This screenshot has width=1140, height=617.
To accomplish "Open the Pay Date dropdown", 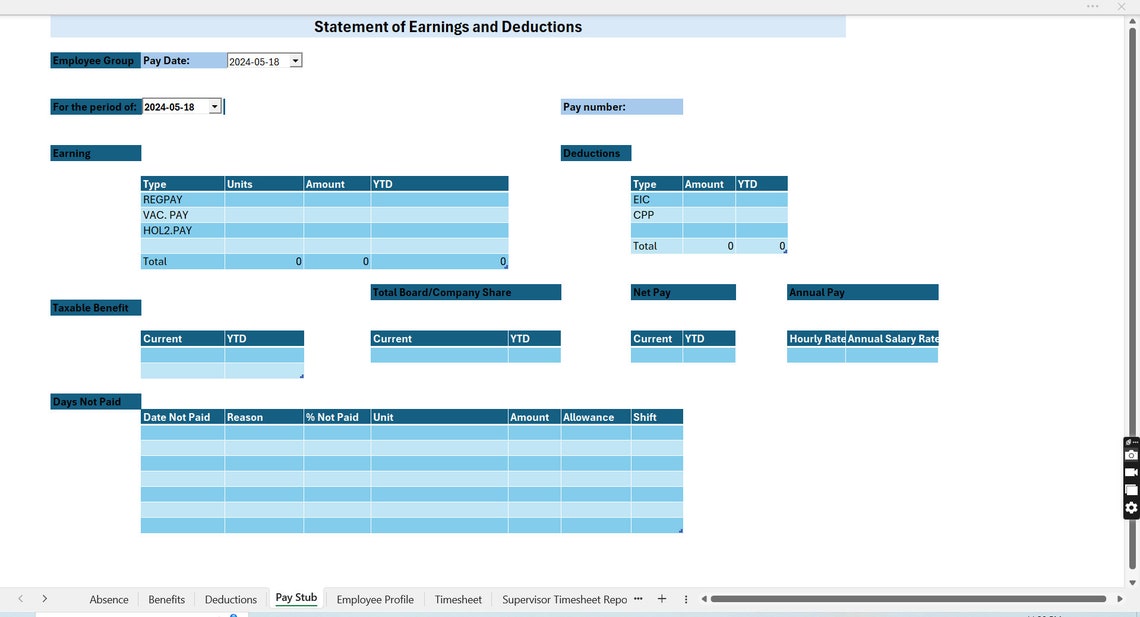I will [295, 60].
